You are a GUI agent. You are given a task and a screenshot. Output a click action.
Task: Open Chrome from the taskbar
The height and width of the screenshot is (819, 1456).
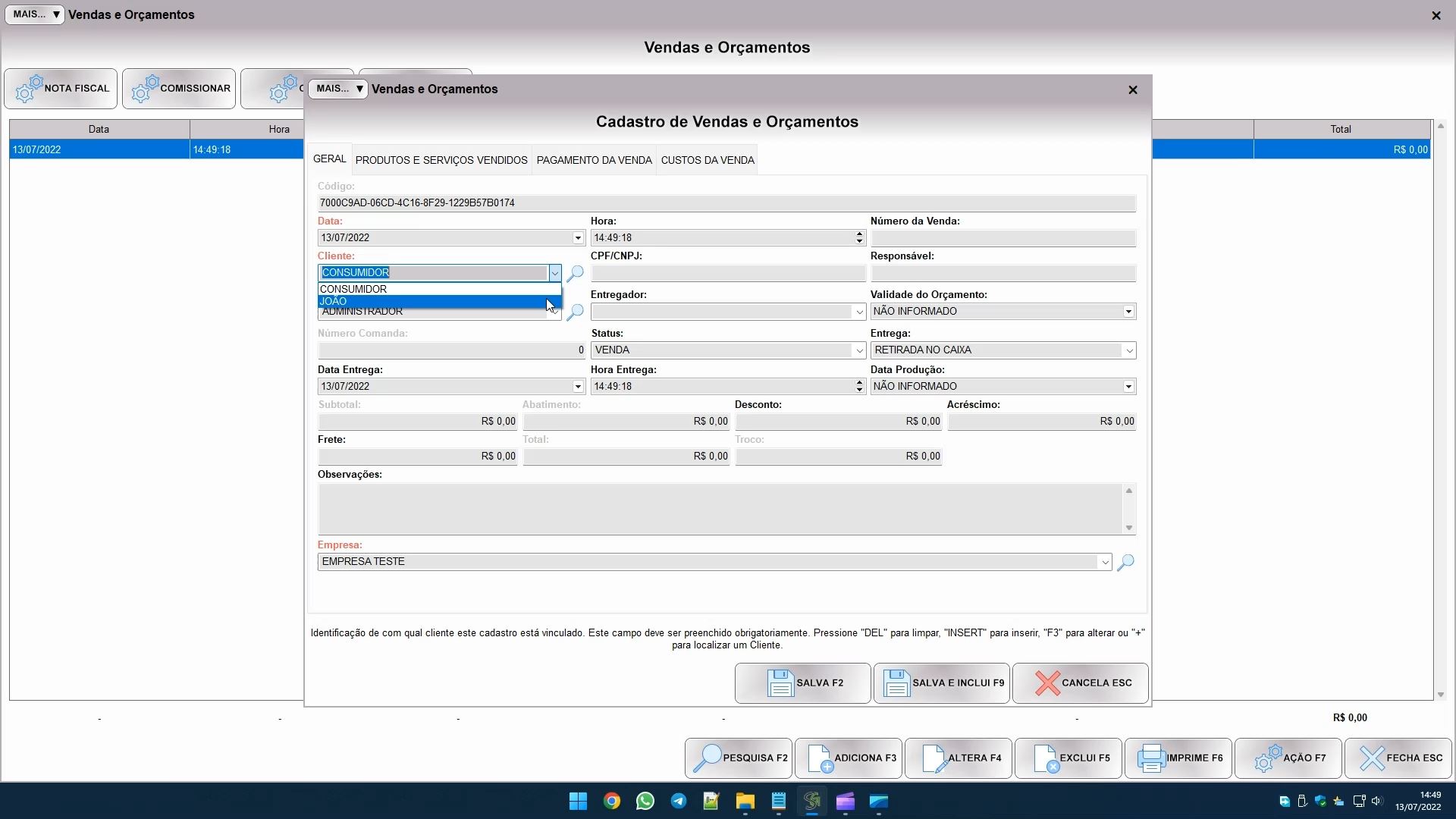pyautogui.click(x=612, y=802)
